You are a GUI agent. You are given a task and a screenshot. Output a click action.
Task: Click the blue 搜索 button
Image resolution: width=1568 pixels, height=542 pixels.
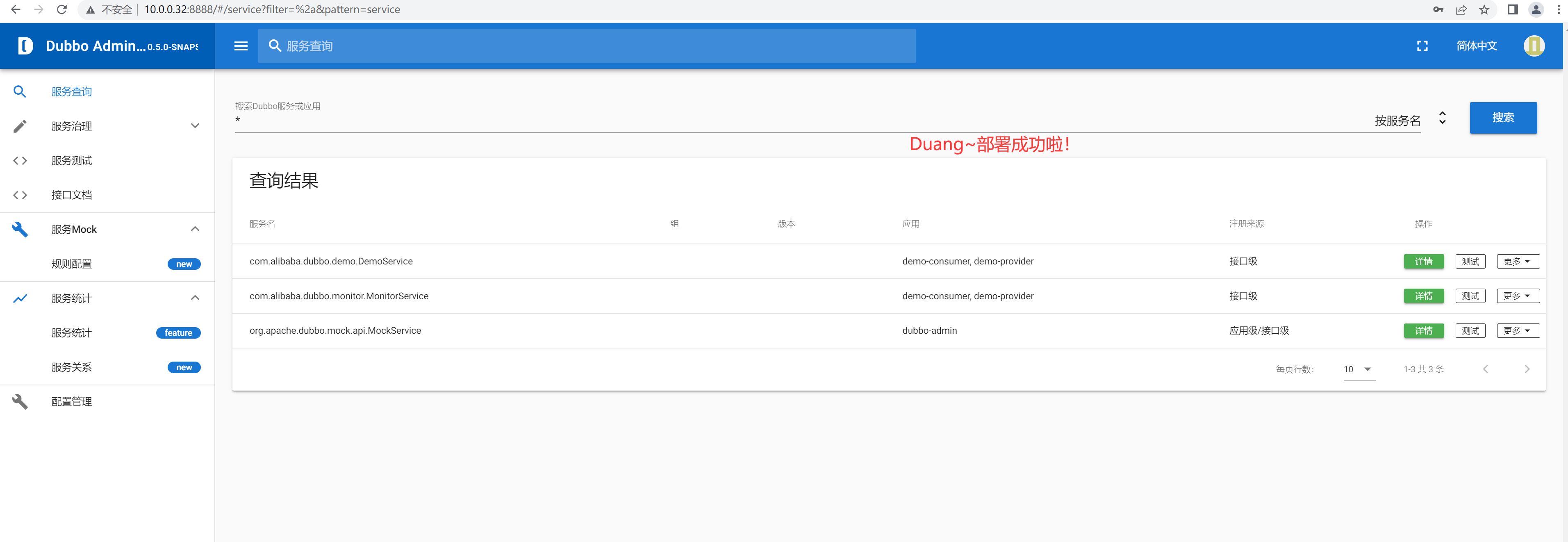(x=1503, y=118)
